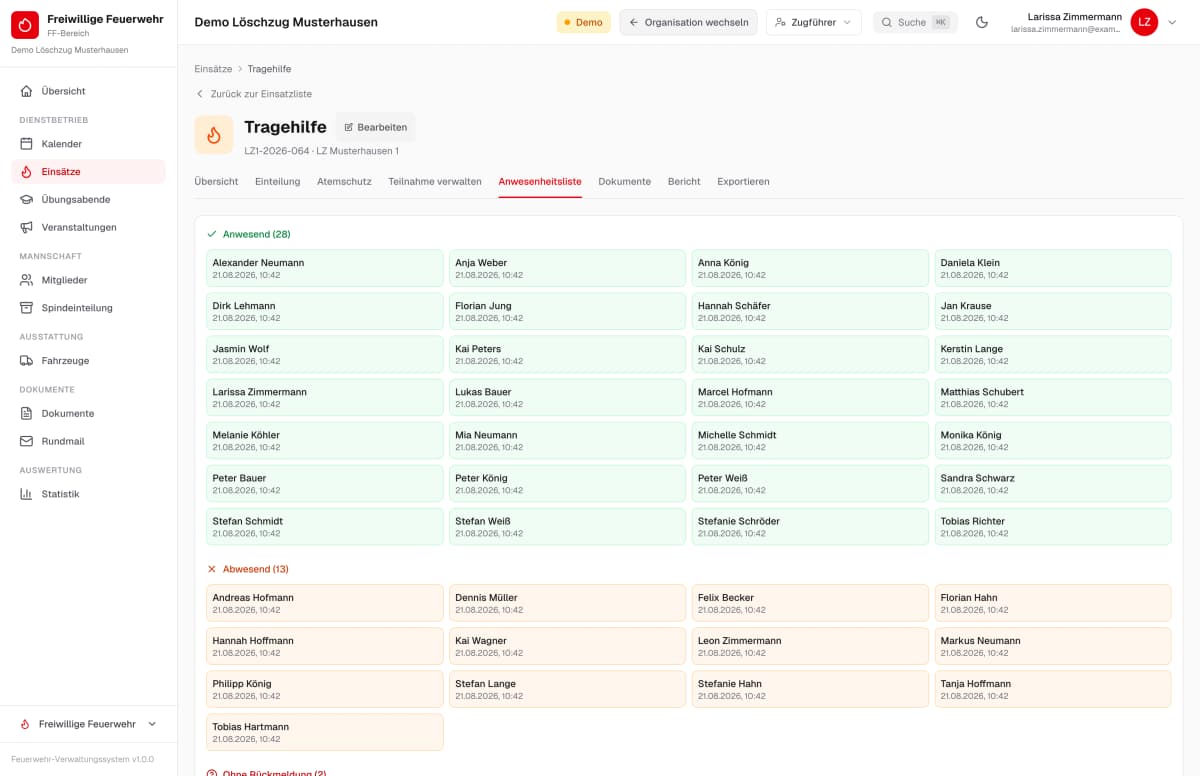This screenshot has height=776, width=1200.
Task: Click the Tobias Hartmann absent card
Action: (325, 732)
